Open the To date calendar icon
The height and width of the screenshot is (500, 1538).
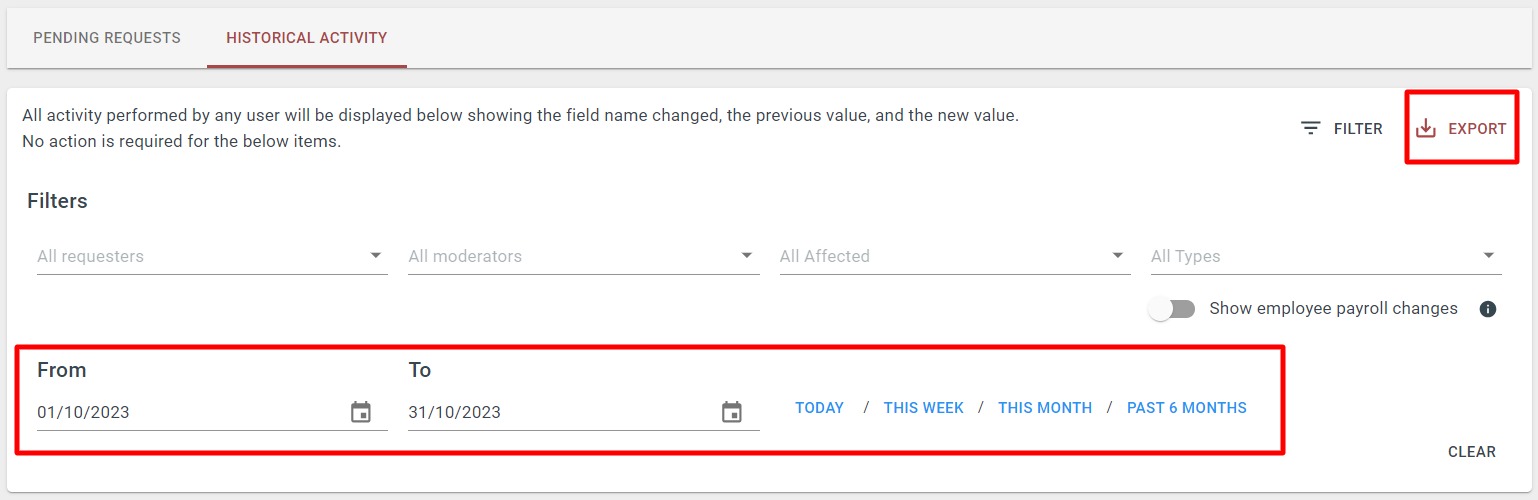(732, 412)
